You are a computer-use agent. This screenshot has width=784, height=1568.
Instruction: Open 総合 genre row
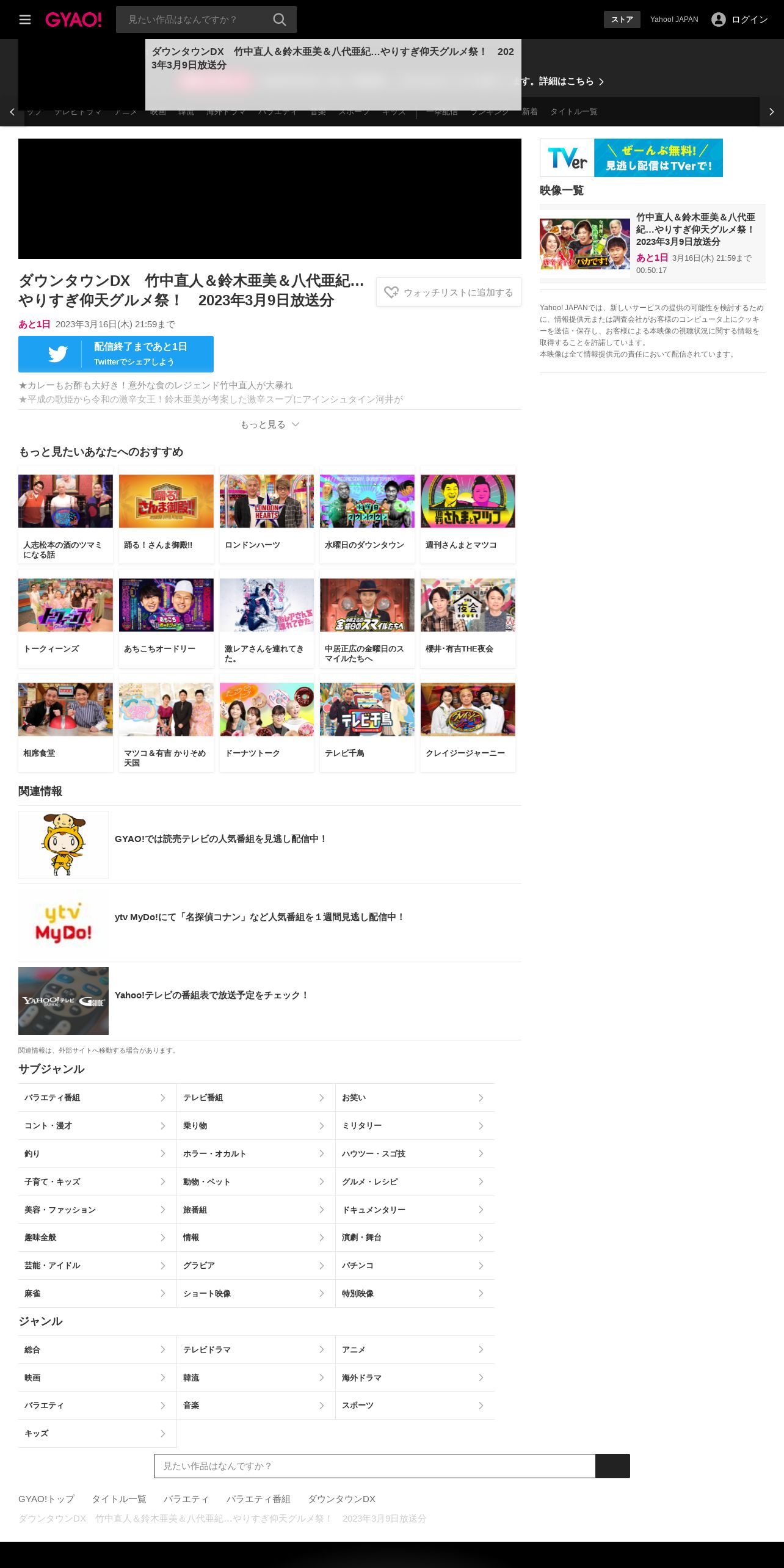(97, 1349)
